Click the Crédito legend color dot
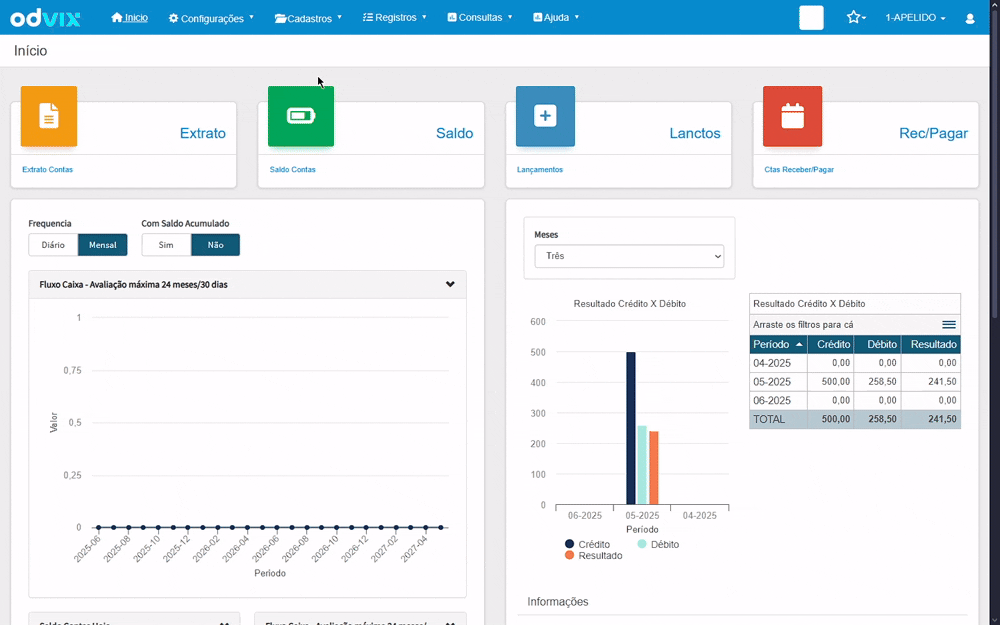1000x625 pixels. (570, 544)
